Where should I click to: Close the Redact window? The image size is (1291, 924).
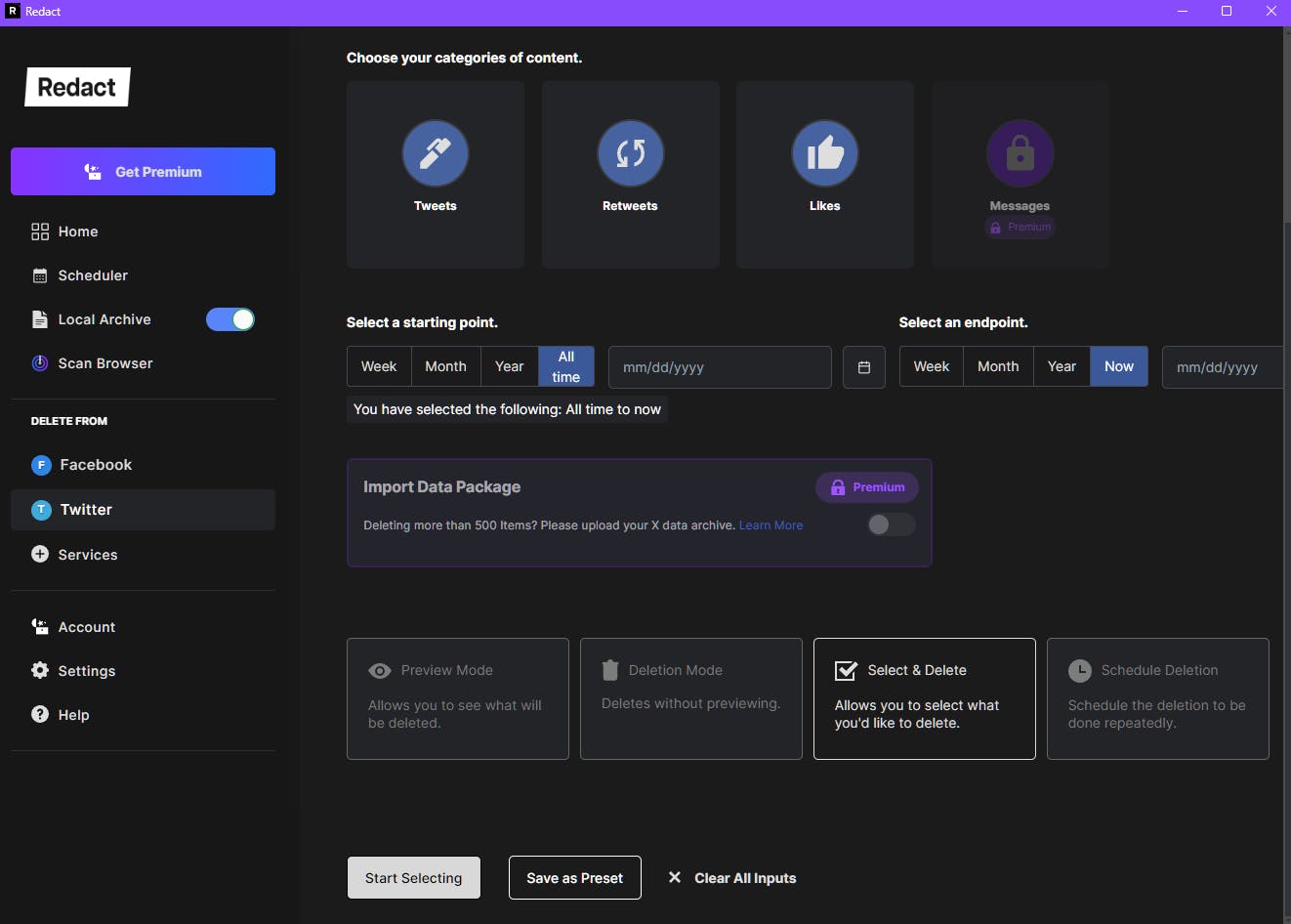tap(1270, 12)
